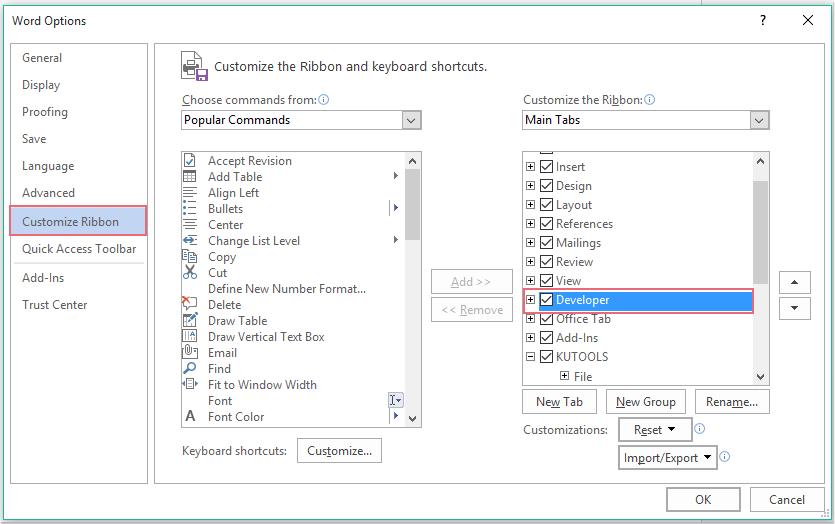
Task: Uncheck the Developer tab checkbox
Action: (546, 300)
